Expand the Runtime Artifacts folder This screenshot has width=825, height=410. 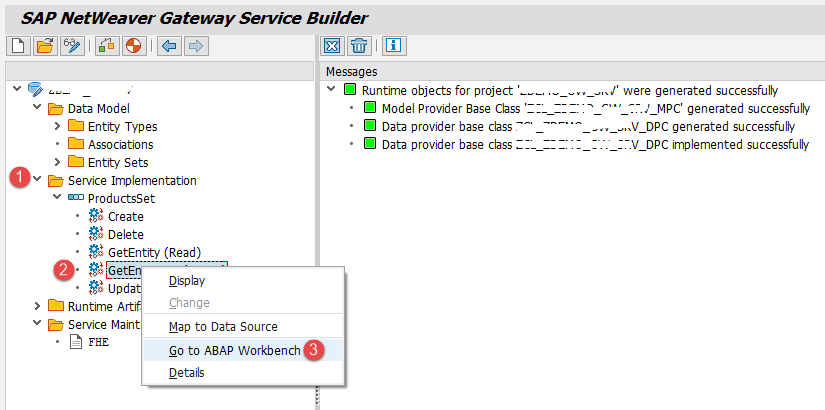[38, 306]
